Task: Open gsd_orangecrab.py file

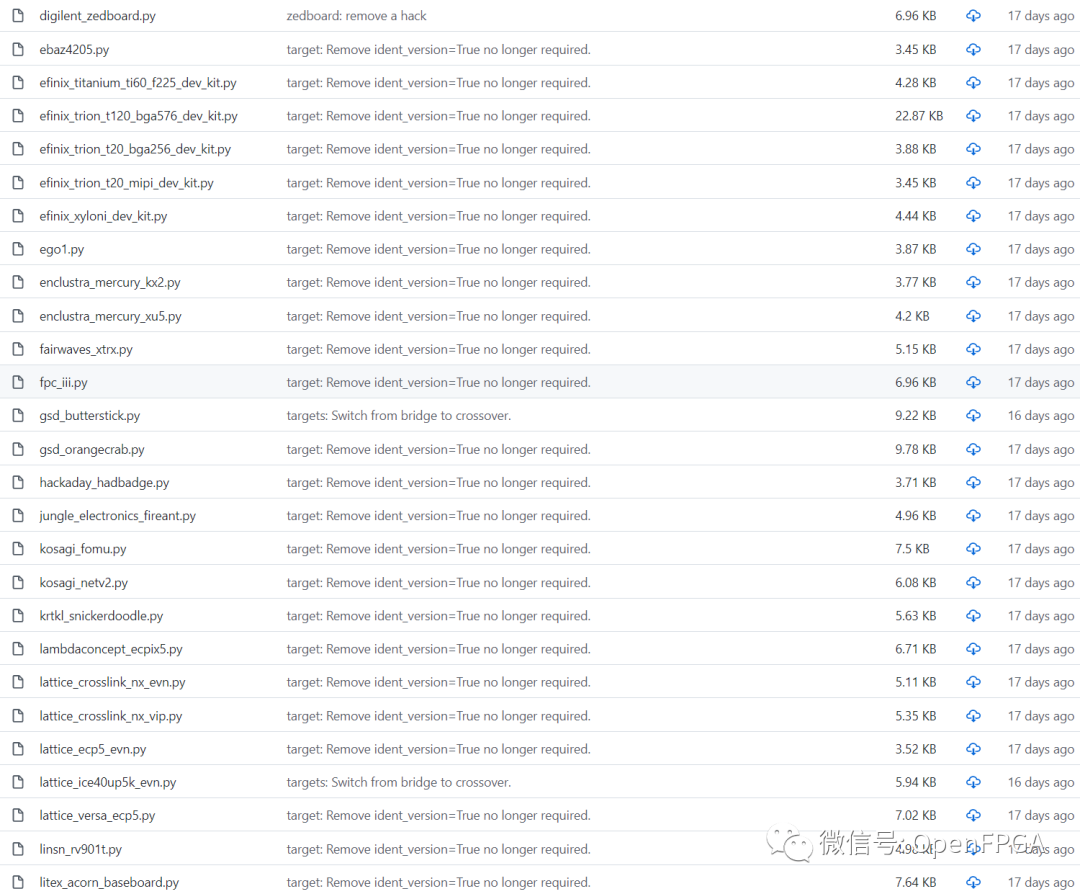Action: (92, 449)
